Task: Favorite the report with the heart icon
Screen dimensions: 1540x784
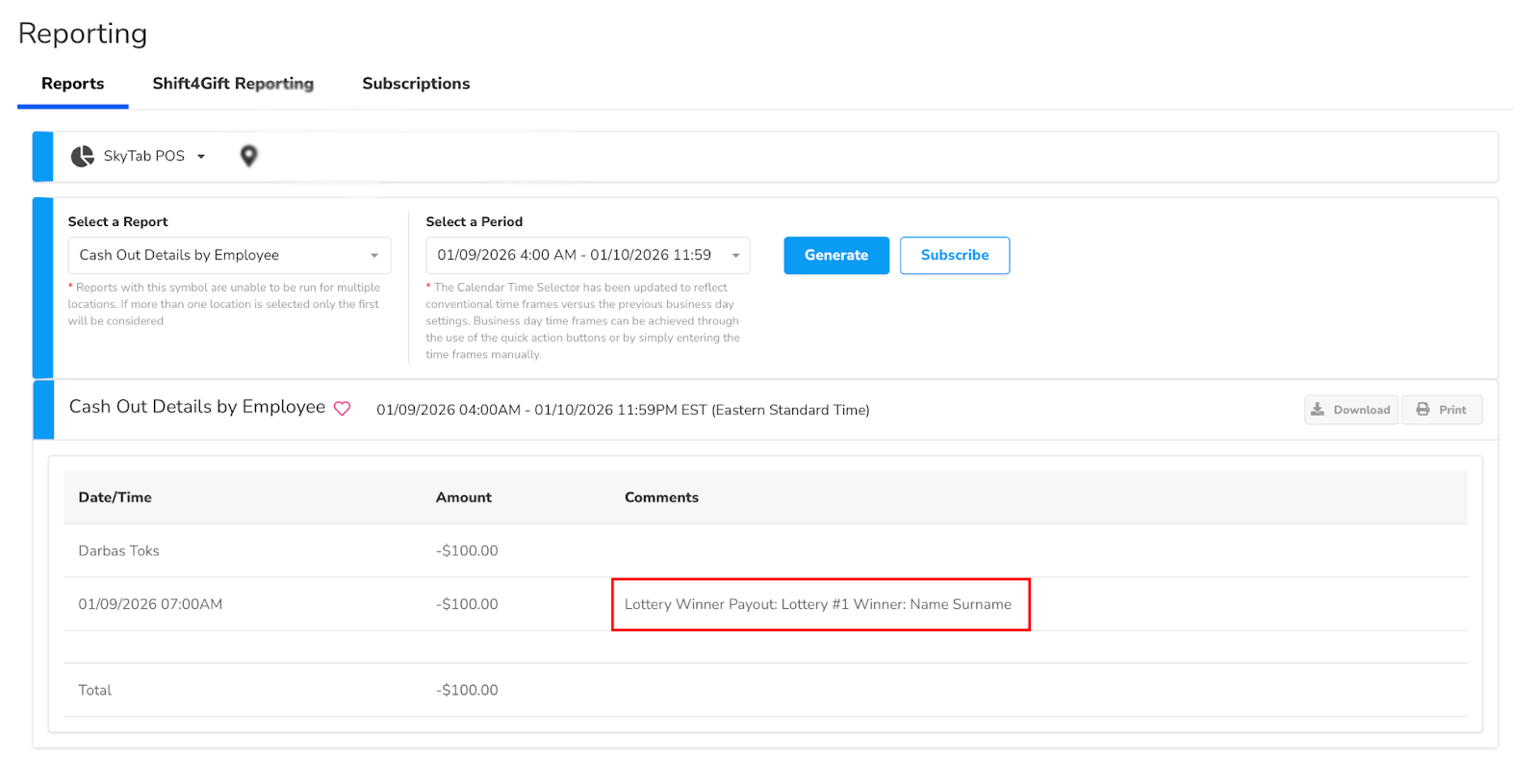Action: [342, 409]
